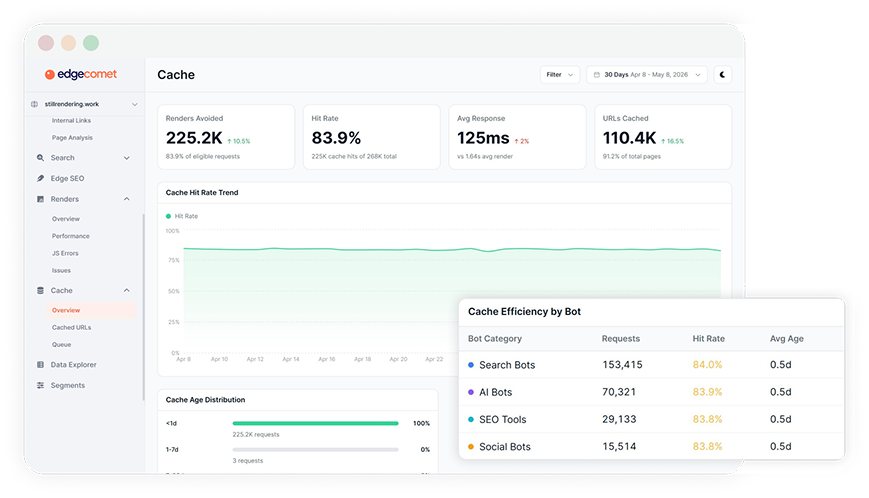Click the purple AI Bots color dot
This screenshot has width=869, height=498.
[x=471, y=392]
